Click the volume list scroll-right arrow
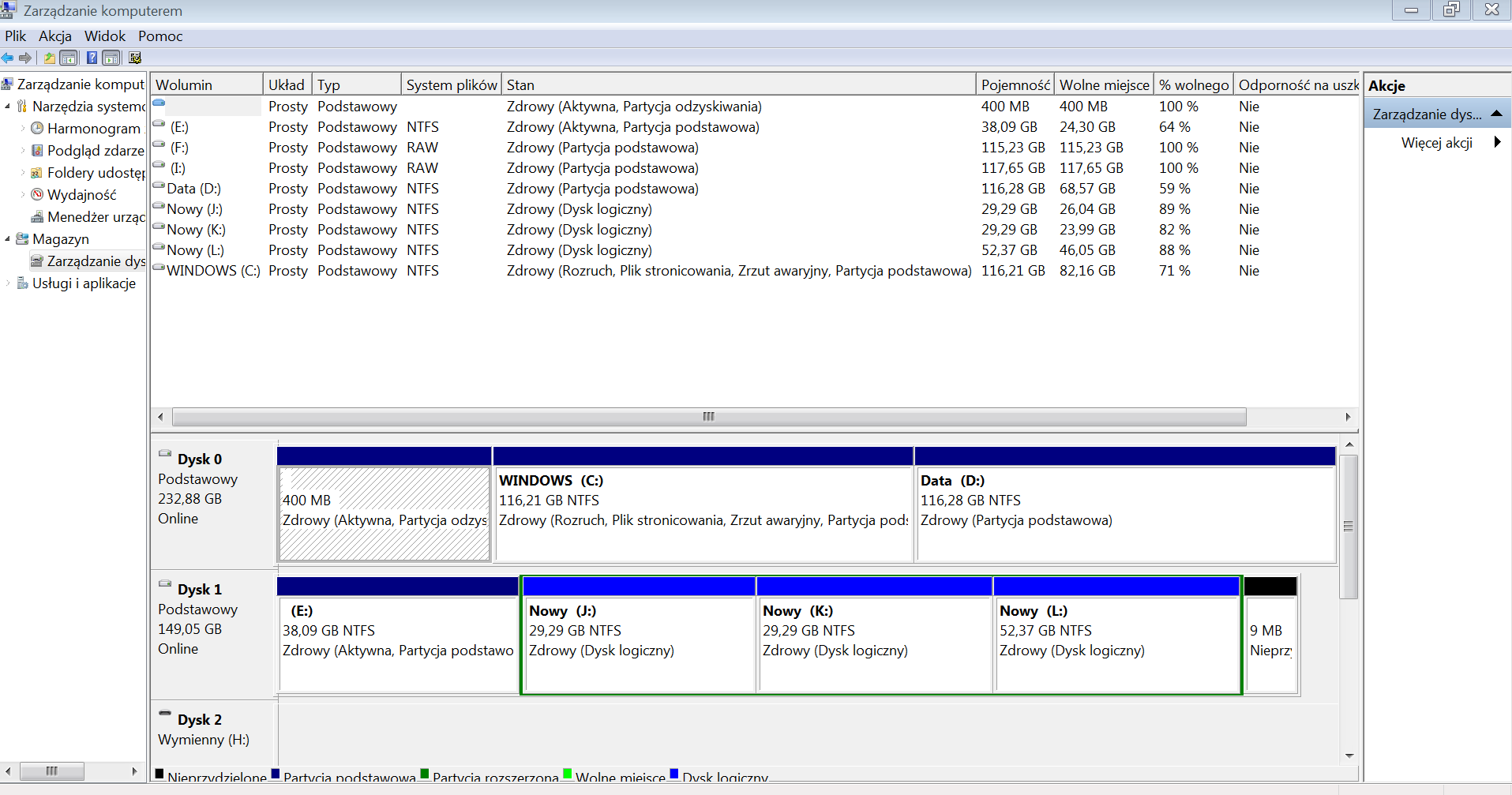This screenshot has width=1512, height=795. (x=1348, y=417)
